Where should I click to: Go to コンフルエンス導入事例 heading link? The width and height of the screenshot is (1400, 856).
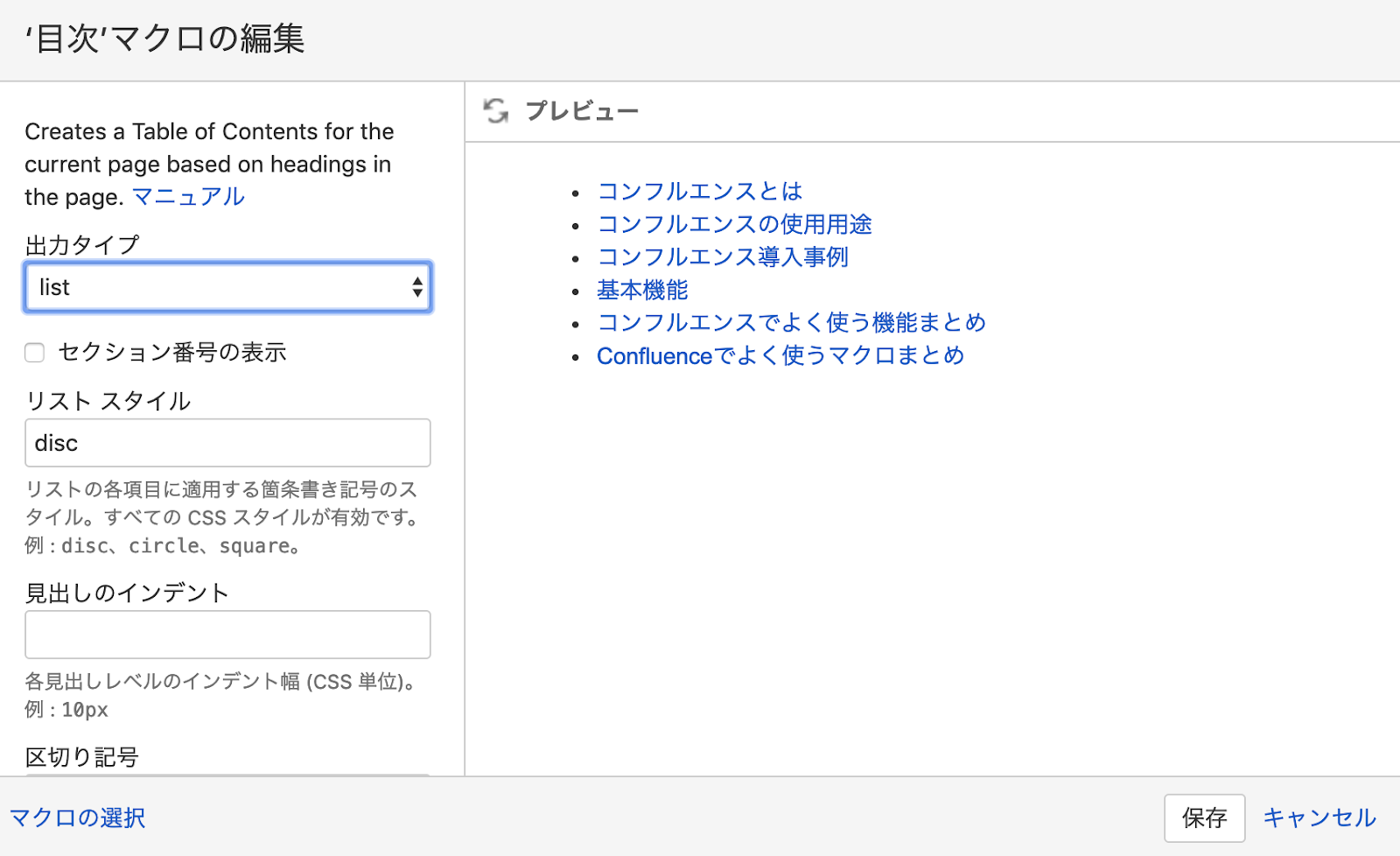pos(723,257)
